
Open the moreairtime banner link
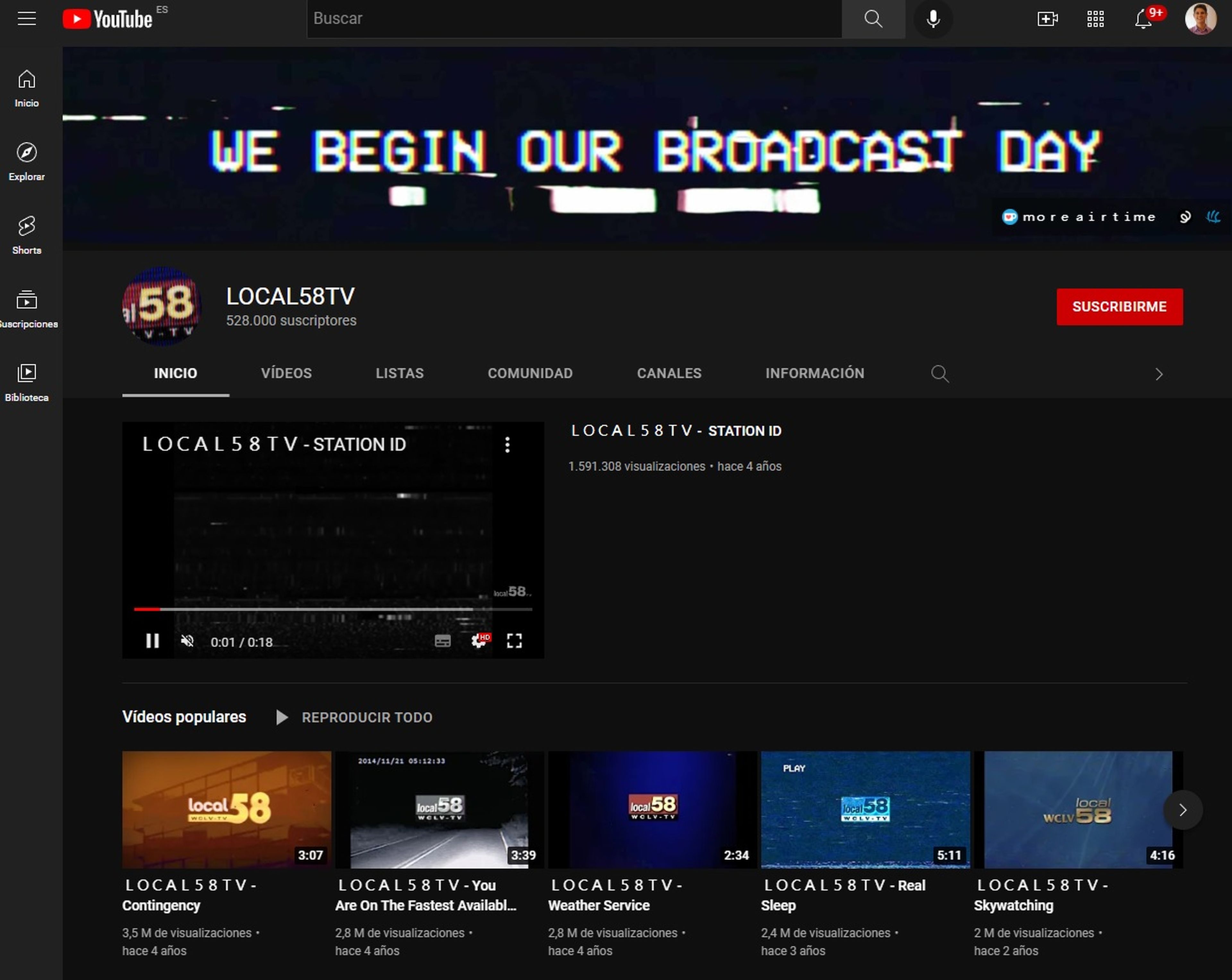(x=1079, y=217)
